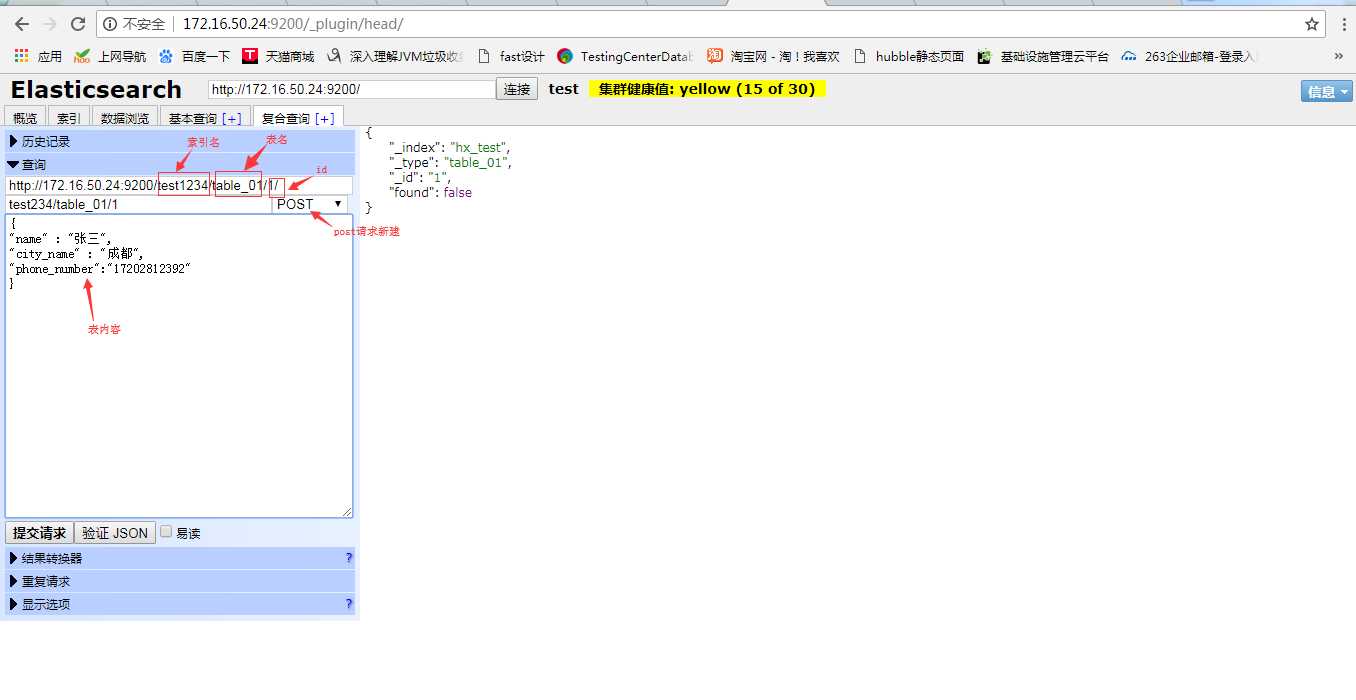Click the path field test234/table_01/1
This screenshot has height=700, width=1356.
138,204
